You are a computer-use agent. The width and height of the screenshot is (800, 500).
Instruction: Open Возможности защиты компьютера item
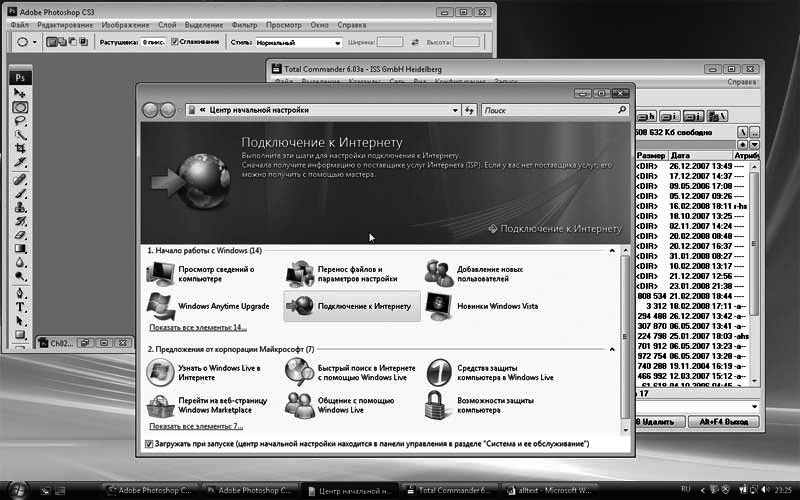(x=480, y=405)
